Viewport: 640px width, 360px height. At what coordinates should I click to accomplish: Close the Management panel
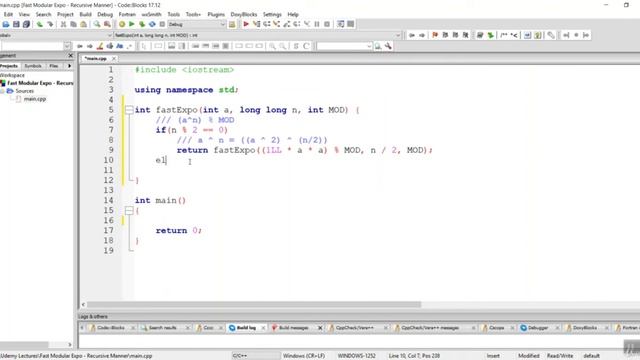70,56
